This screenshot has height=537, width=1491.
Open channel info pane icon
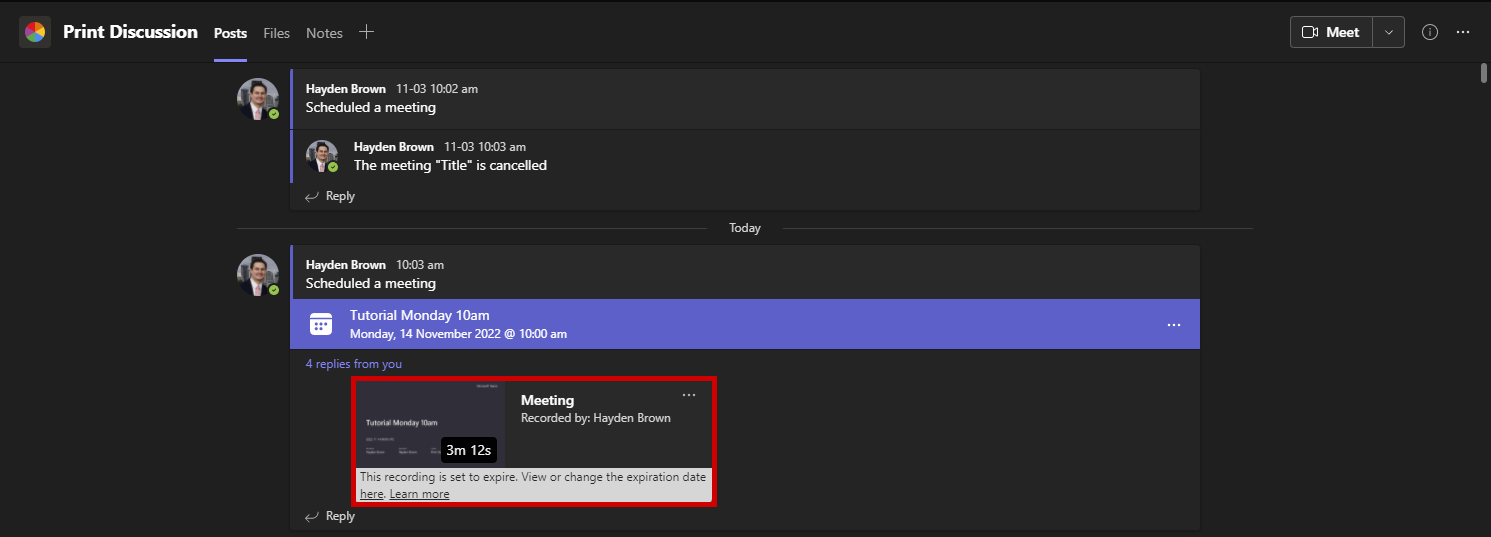(1430, 32)
